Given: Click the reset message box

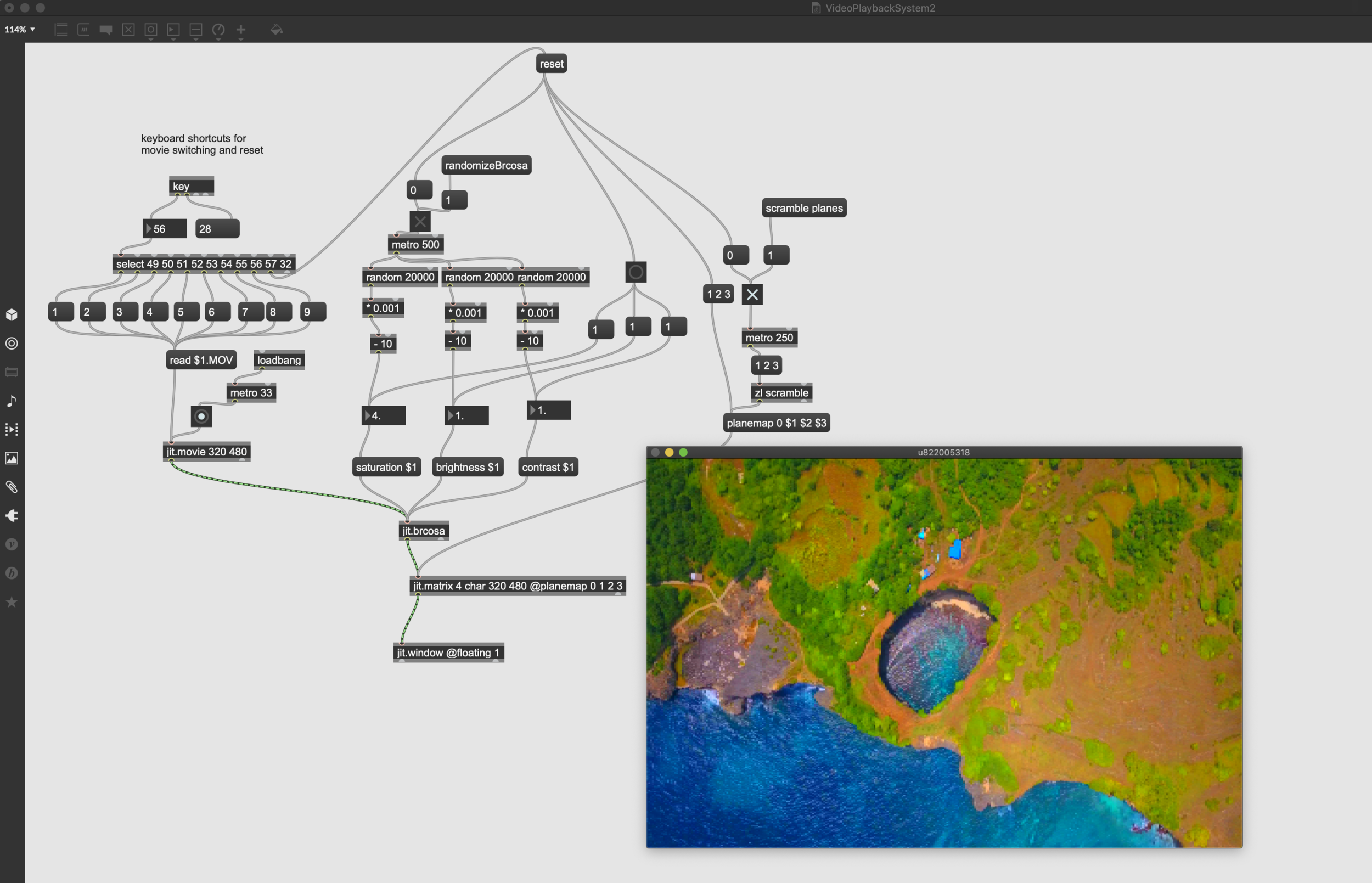Looking at the screenshot, I should pos(551,64).
